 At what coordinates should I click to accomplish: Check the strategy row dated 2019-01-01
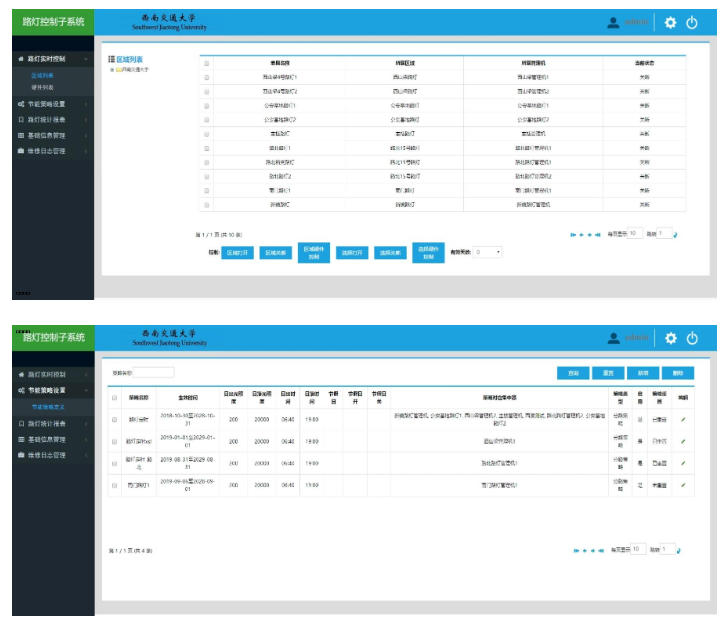(x=114, y=441)
